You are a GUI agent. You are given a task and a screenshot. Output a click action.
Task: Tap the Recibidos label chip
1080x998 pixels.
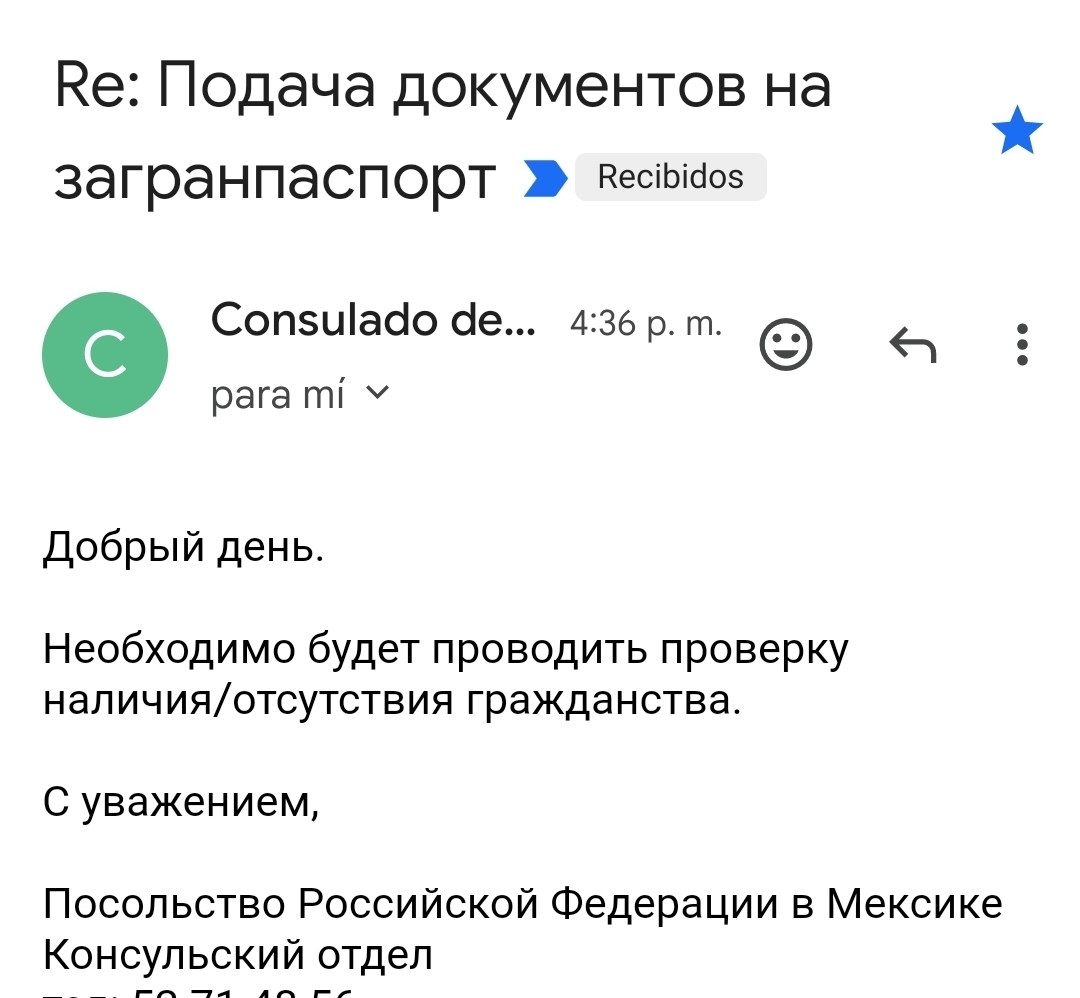tap(670, 177)
